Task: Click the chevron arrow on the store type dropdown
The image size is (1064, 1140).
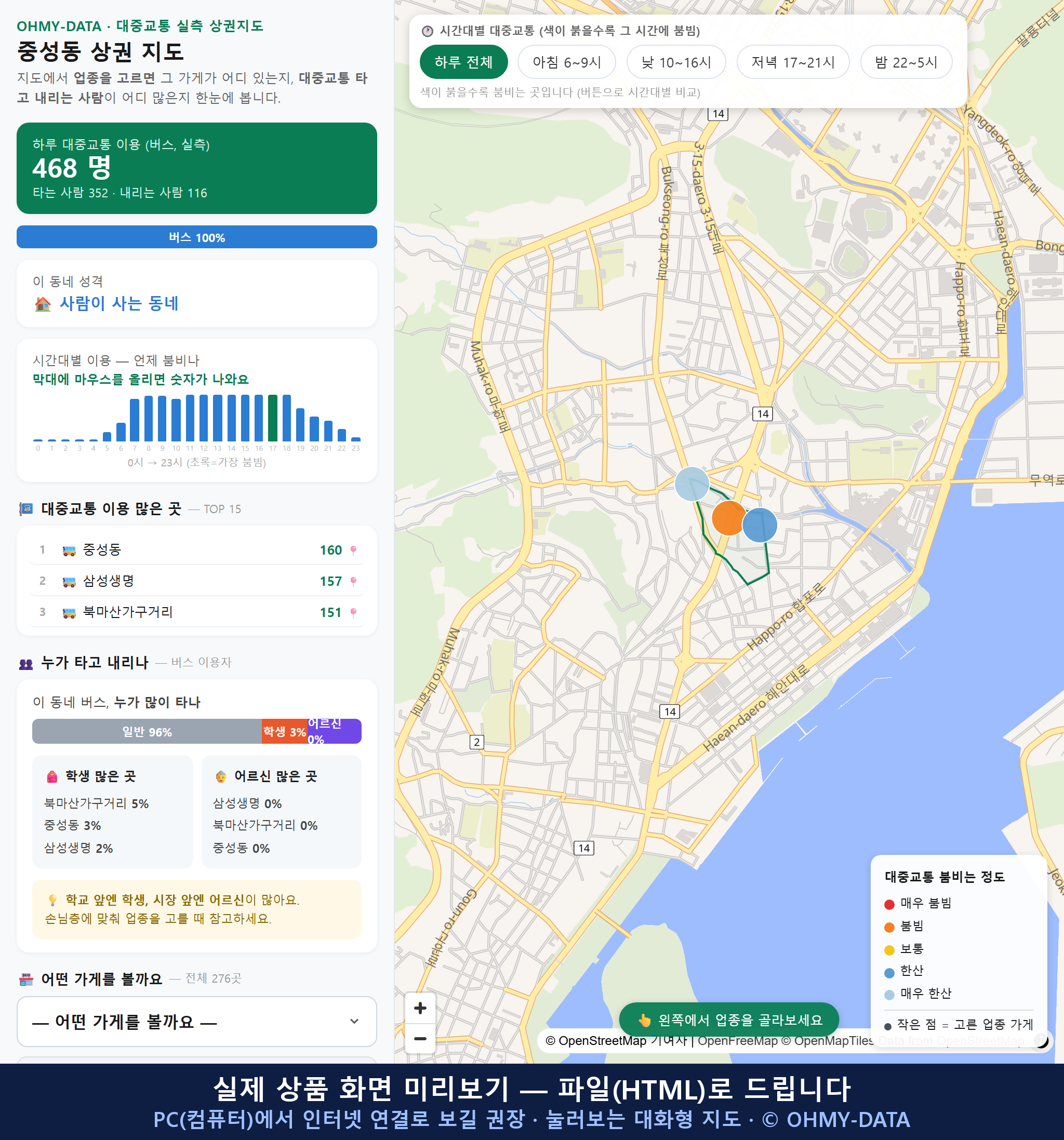Action: coord(354,1021)
